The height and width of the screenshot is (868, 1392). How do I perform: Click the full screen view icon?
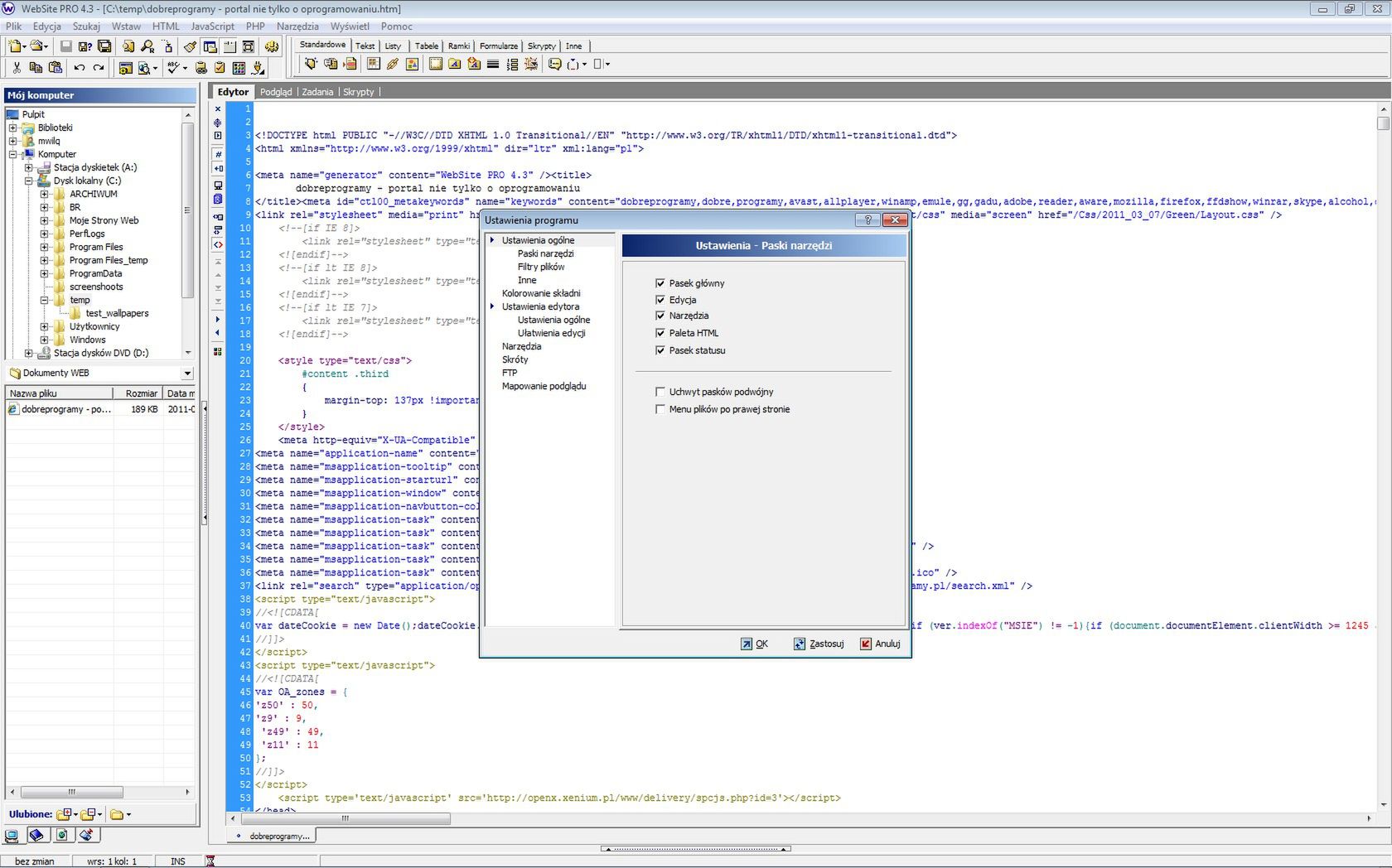coord(248,46)
